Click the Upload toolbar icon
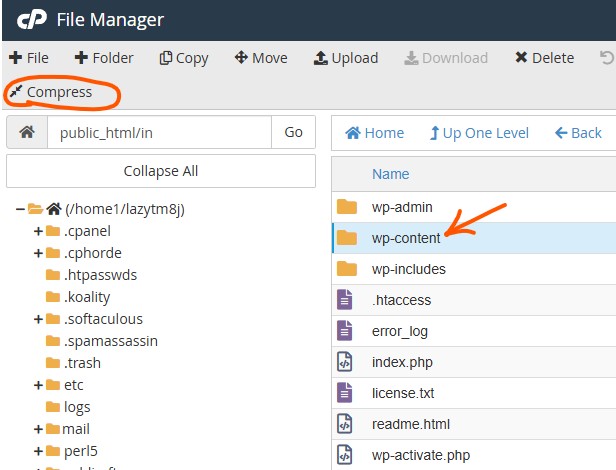The height and width of the screenshot is (470, 616). coord(321,58)
